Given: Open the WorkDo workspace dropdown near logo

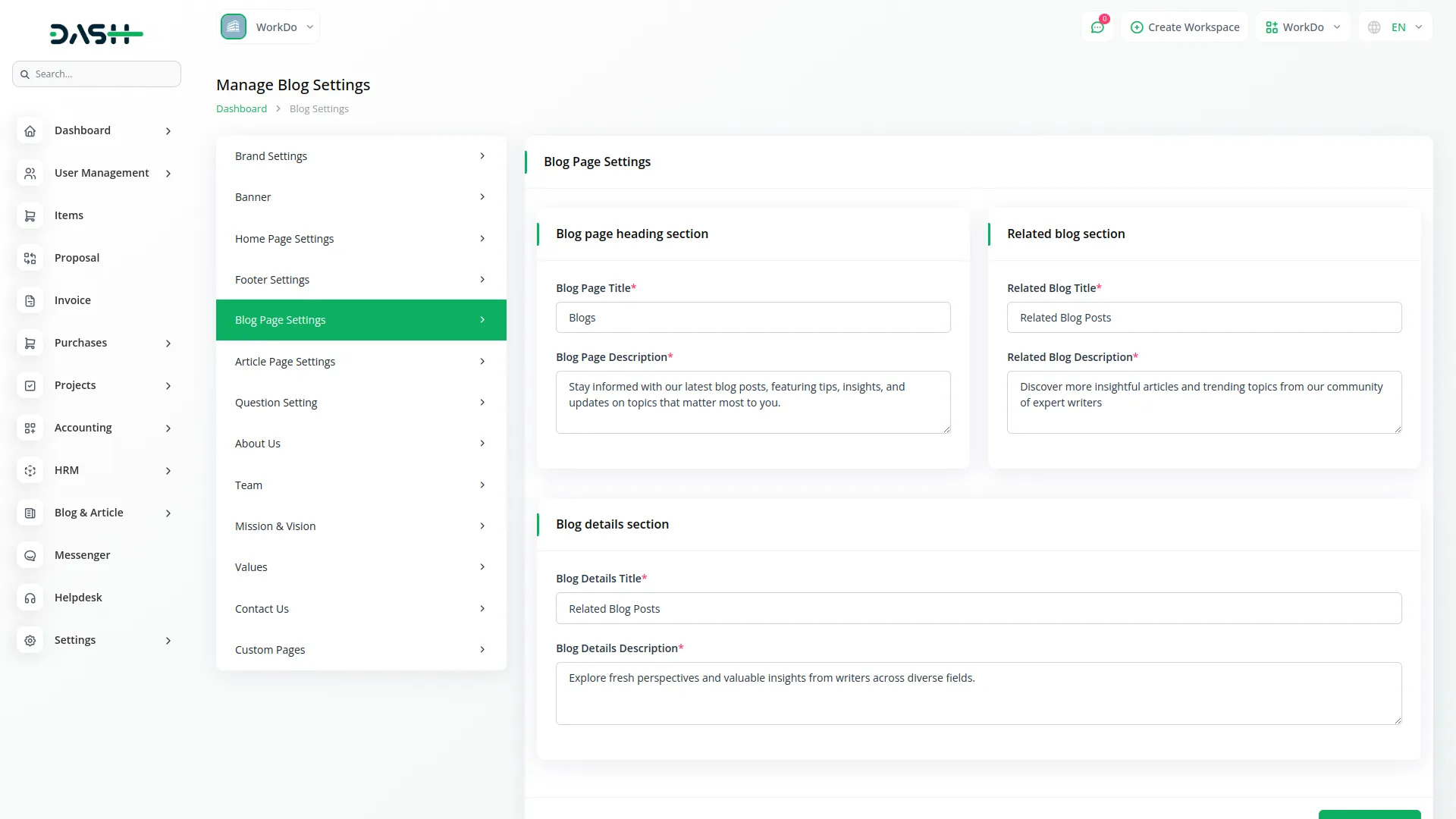Looking at the screenshot, I should click(269, 27).
